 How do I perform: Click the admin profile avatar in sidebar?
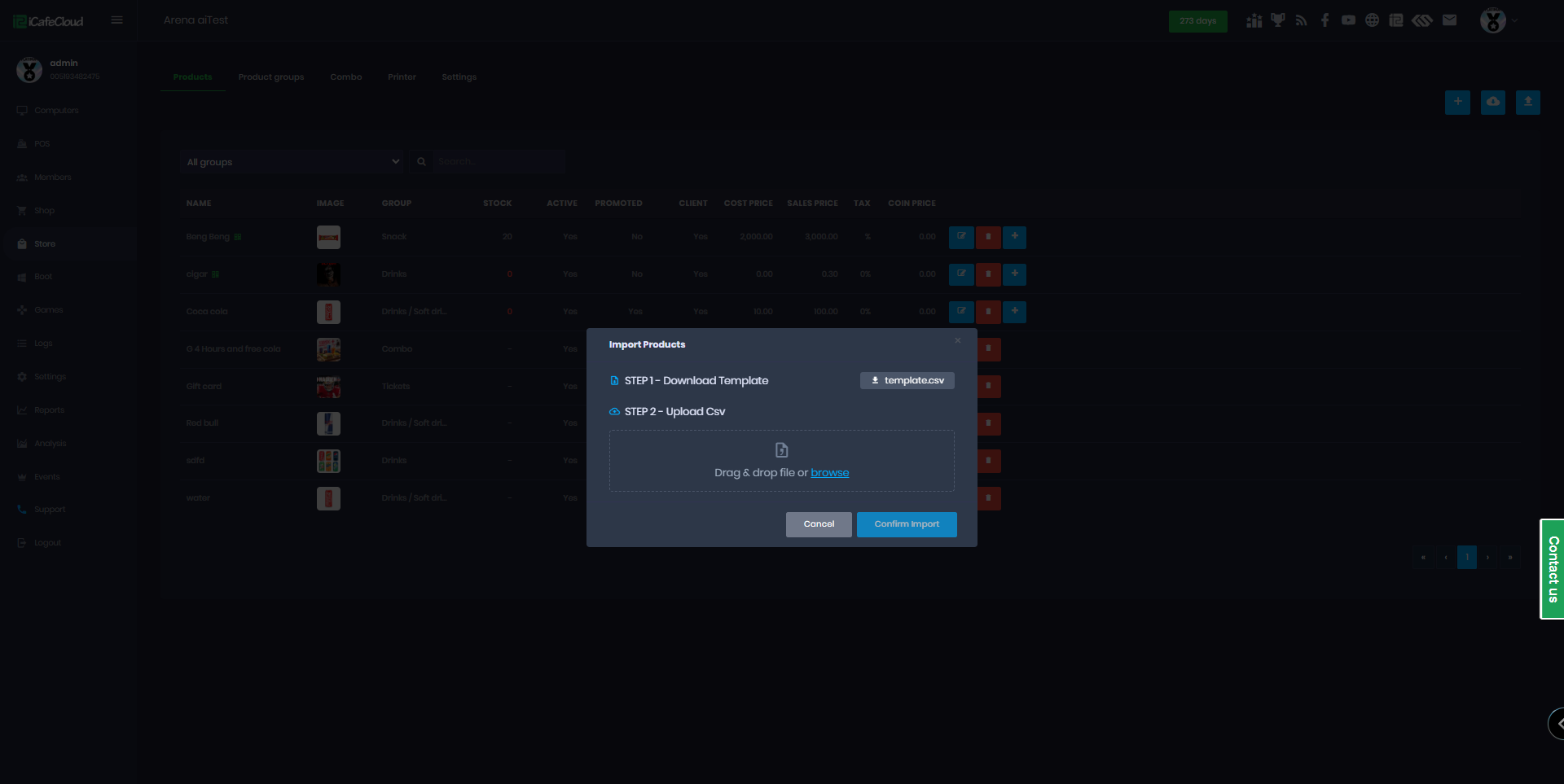(x=29, y=70)
